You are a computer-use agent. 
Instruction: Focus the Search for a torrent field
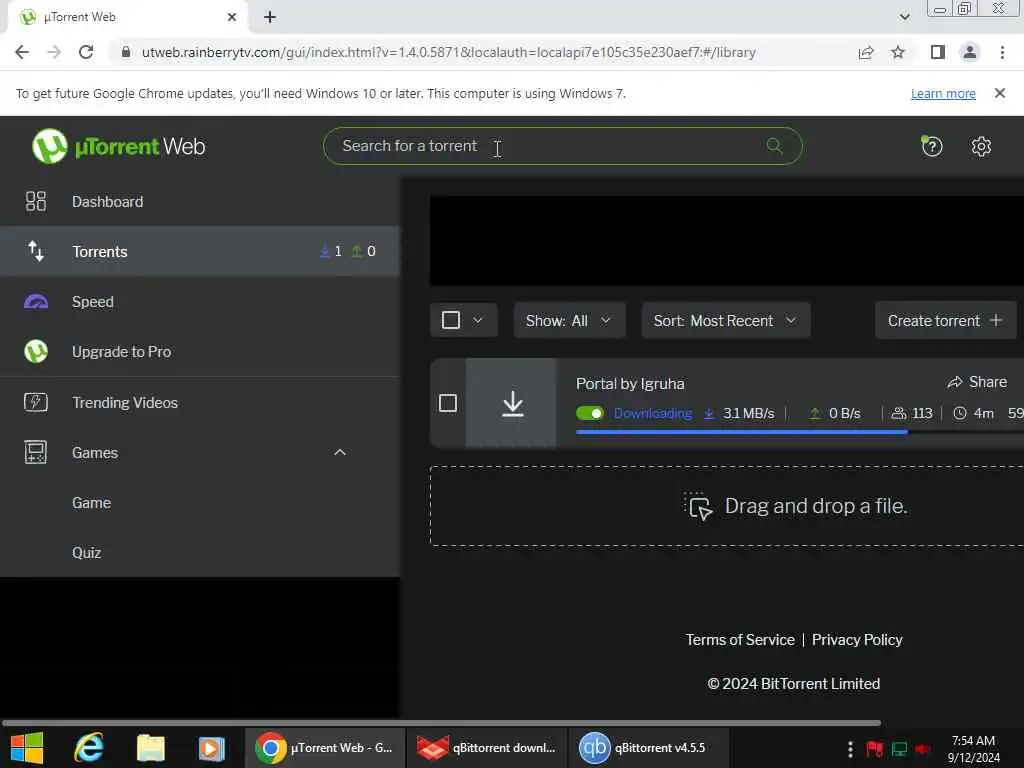click(562, 146)
